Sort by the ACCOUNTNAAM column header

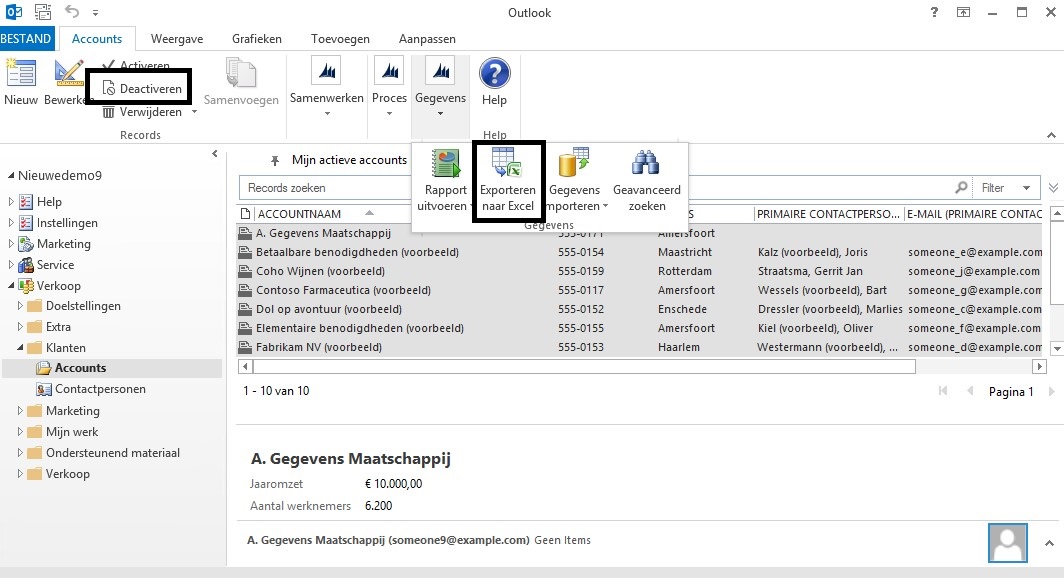pyautogui.click(x=300, y=214)
